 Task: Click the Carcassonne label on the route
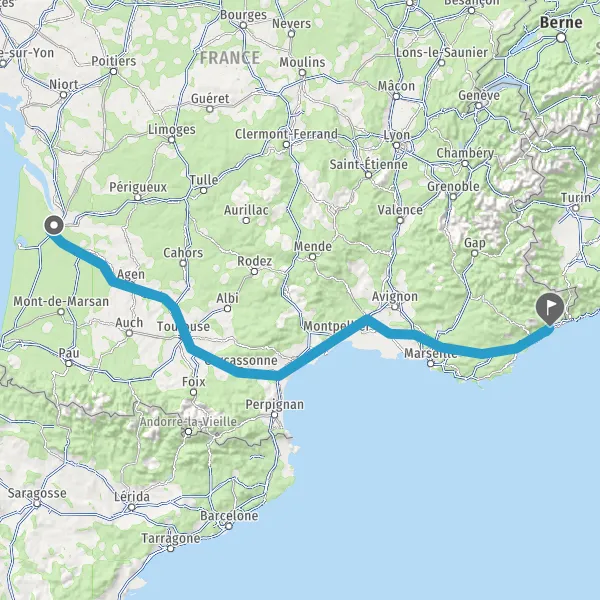tap(241, 360)
